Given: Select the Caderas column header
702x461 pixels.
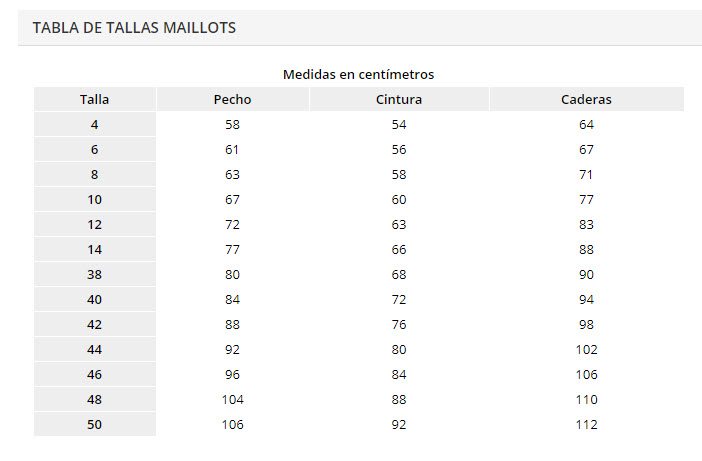Looking at the screenshot, I should click(x=586, y=99).
